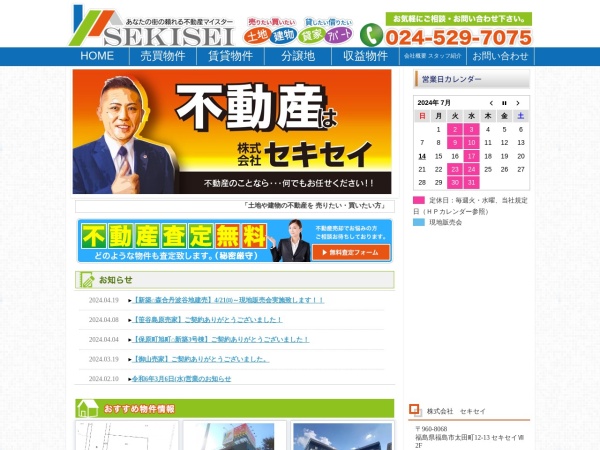Screen dimensions: 600x450
Task: Select July 2 on calendar
Action: tap(455, 129)
